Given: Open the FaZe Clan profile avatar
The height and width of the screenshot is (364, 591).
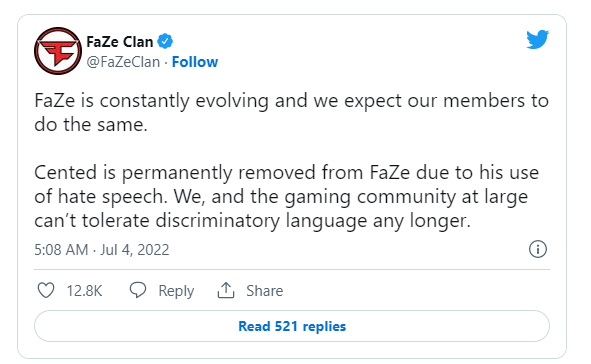Looking at the screenshot, I should tap(58, 51).
